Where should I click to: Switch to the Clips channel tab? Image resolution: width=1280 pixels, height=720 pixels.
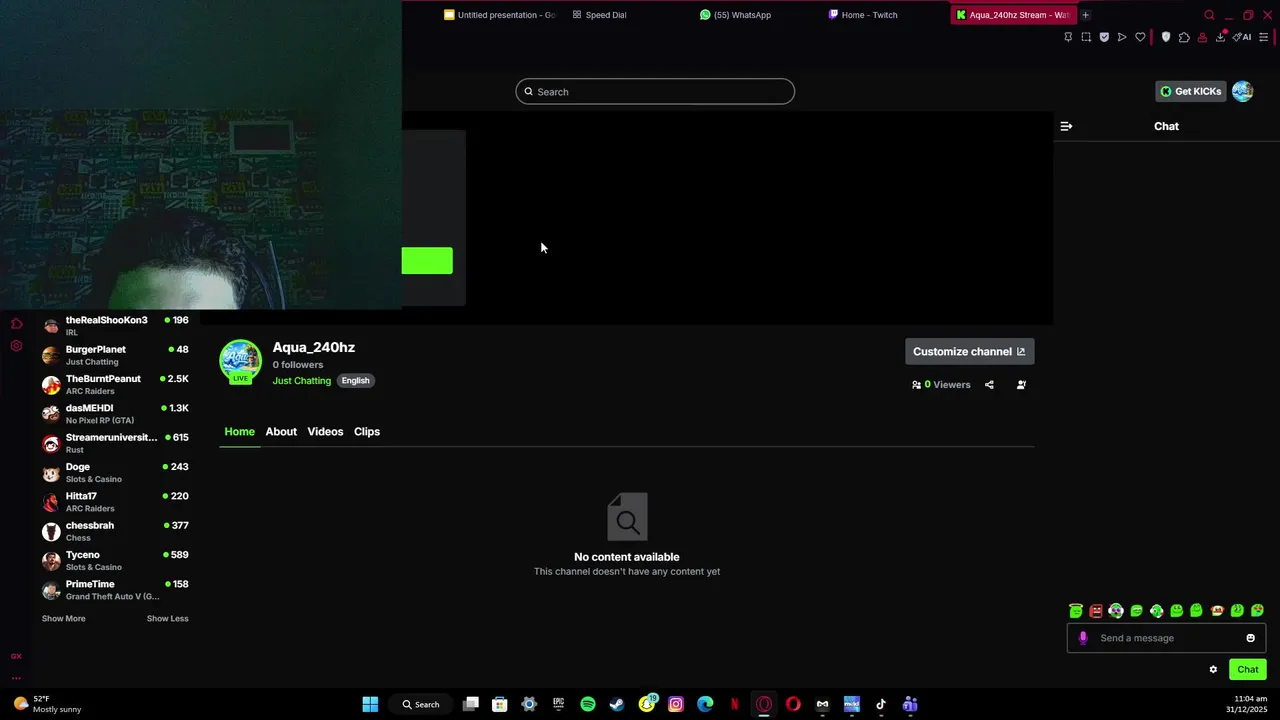coord(367,432)
